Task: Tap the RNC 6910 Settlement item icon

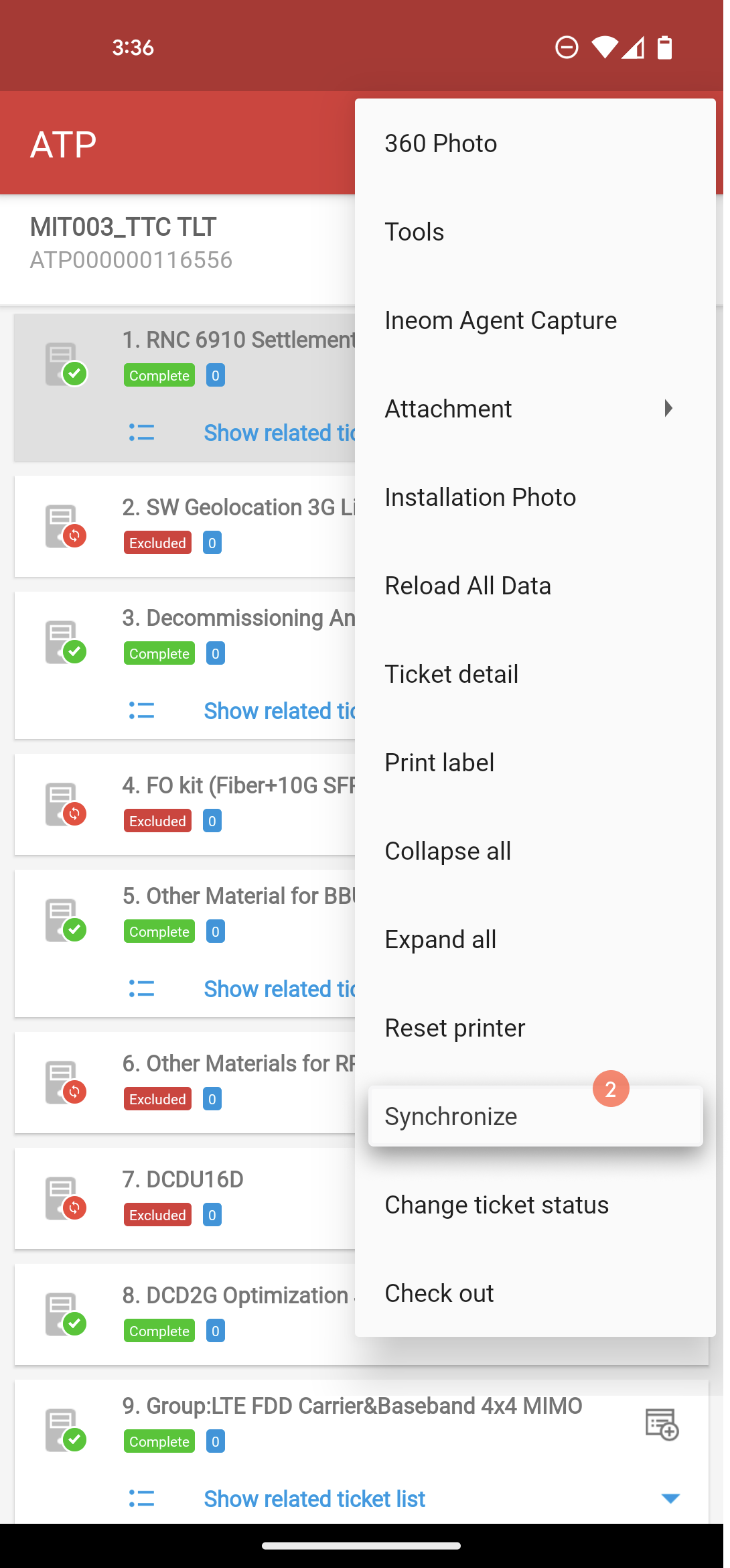Action: [x=66, y=365]
